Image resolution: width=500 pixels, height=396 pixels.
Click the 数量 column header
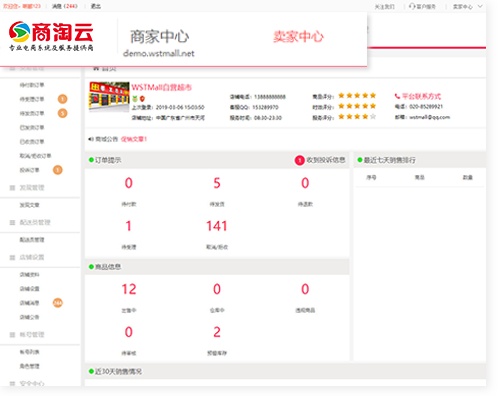(x=468, y=177)
